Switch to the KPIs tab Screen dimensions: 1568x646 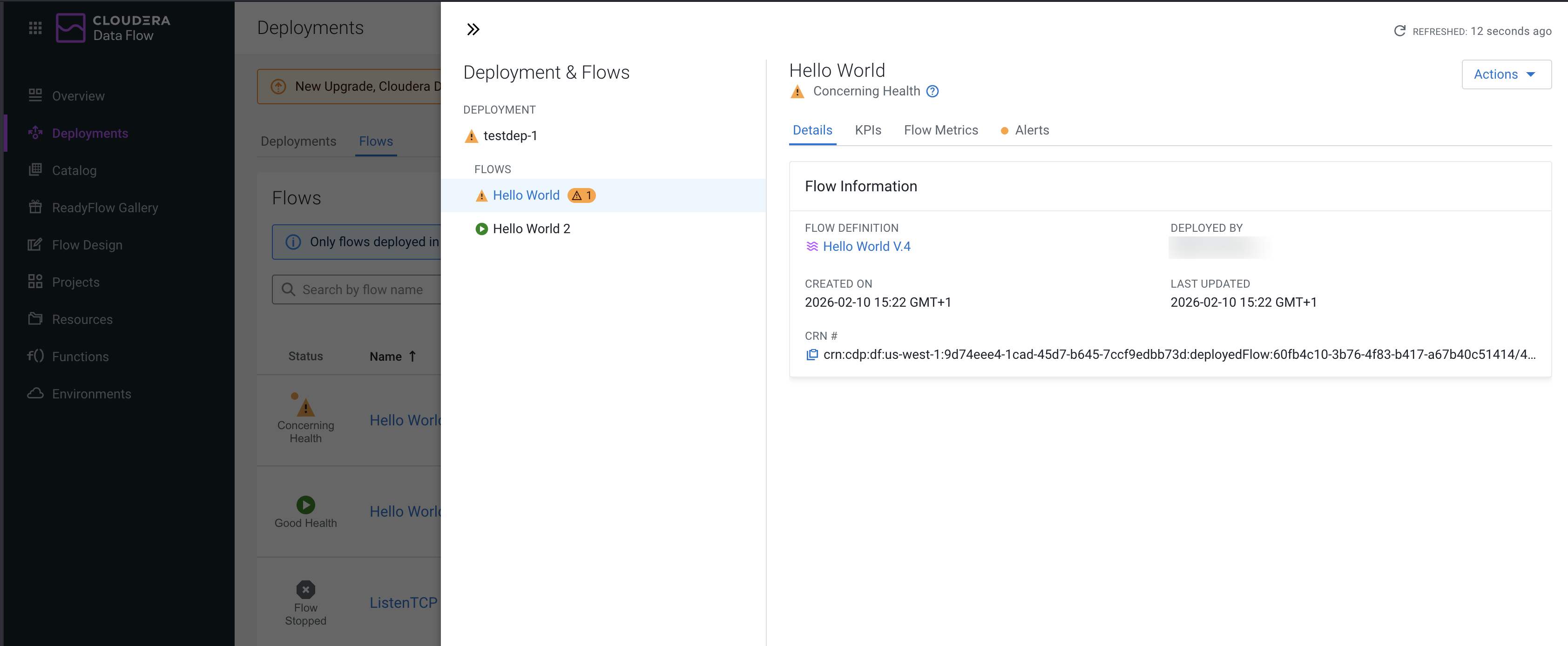(867, 130)
